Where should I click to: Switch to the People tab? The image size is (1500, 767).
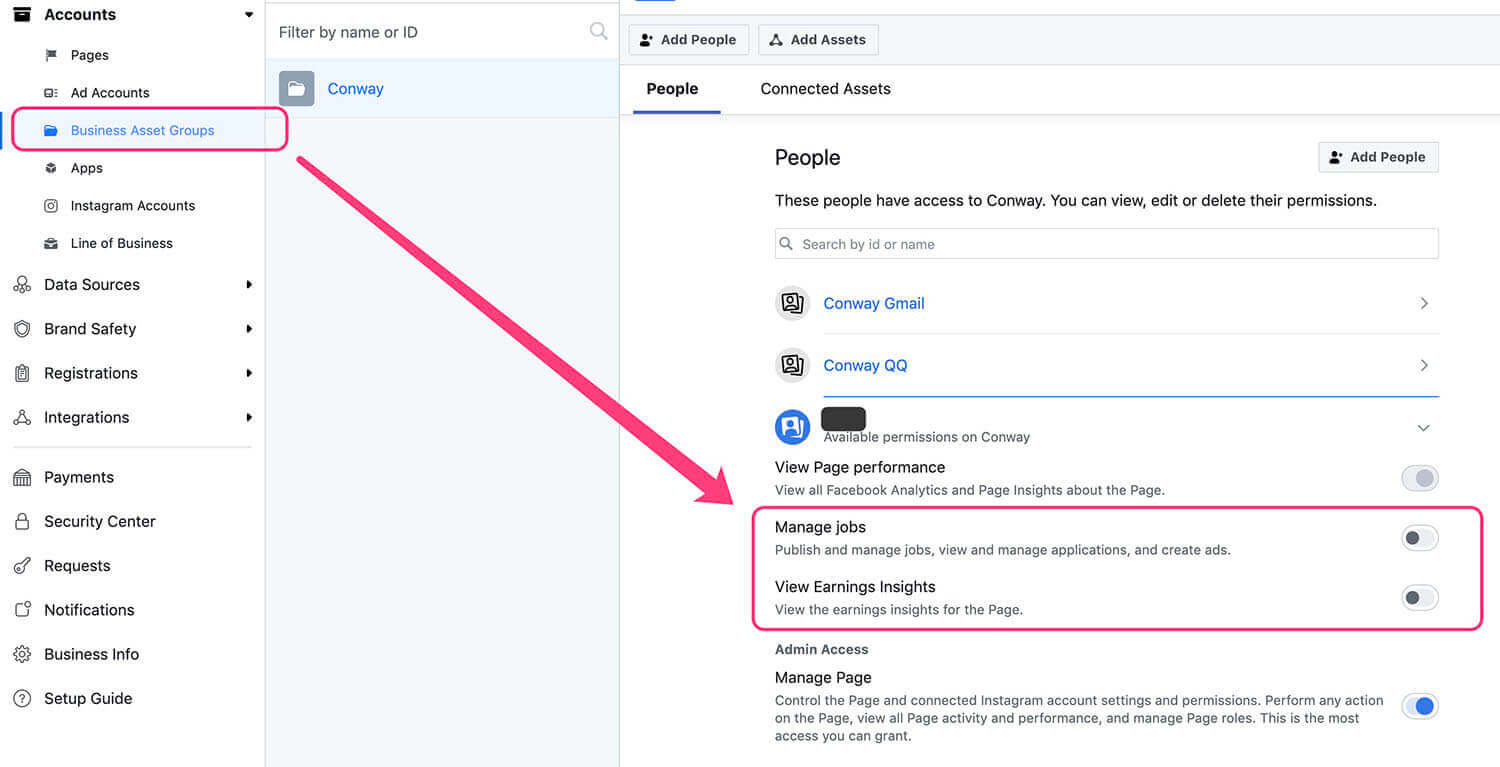pyautogui.click(x=672, y=89)
